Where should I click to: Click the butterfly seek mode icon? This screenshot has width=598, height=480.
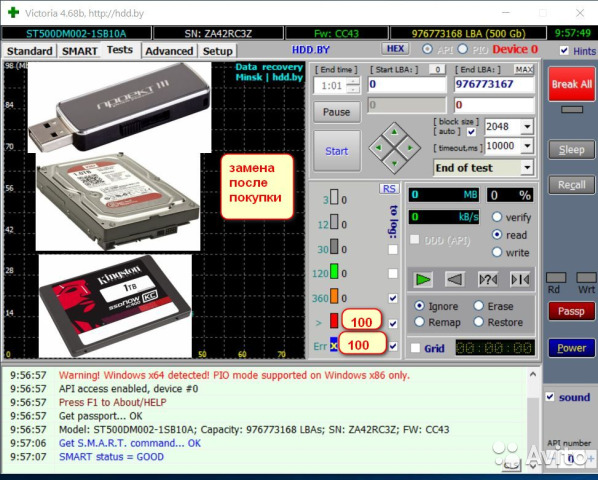coord(520,279)
